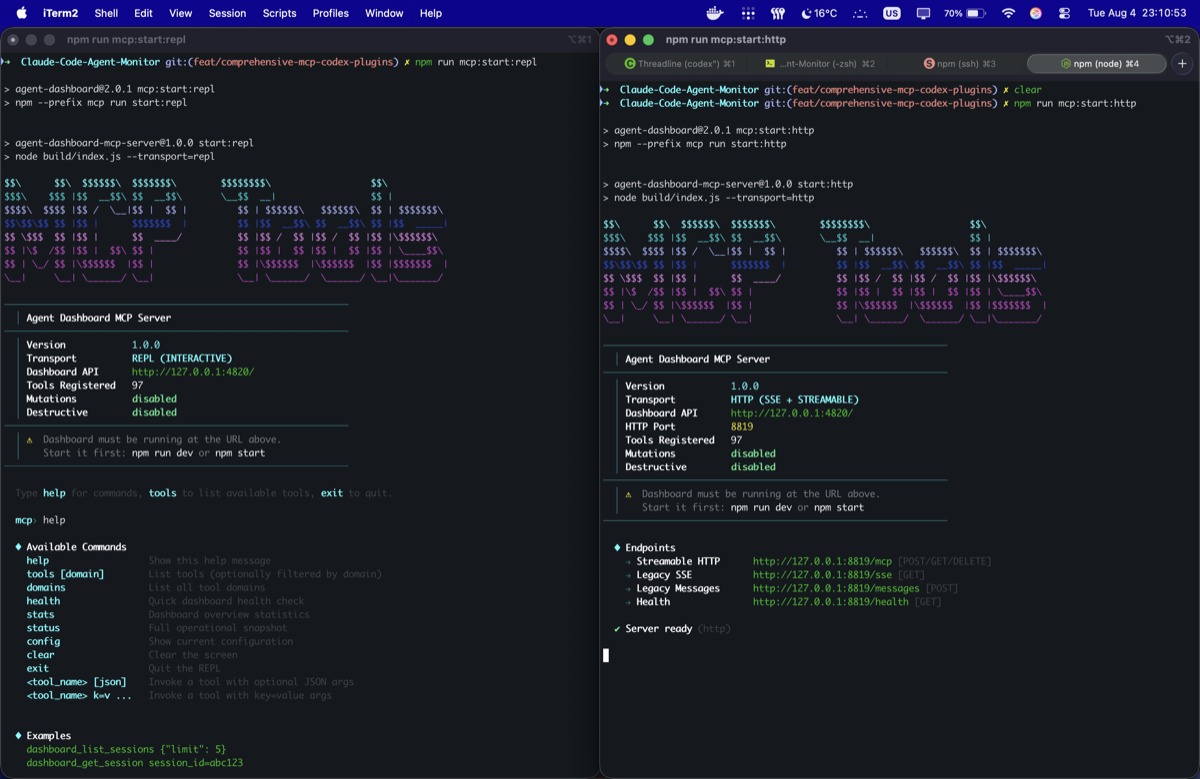Click the 'config' command entry
This screenshot has height=779, width=1200.
pos(43,642)
